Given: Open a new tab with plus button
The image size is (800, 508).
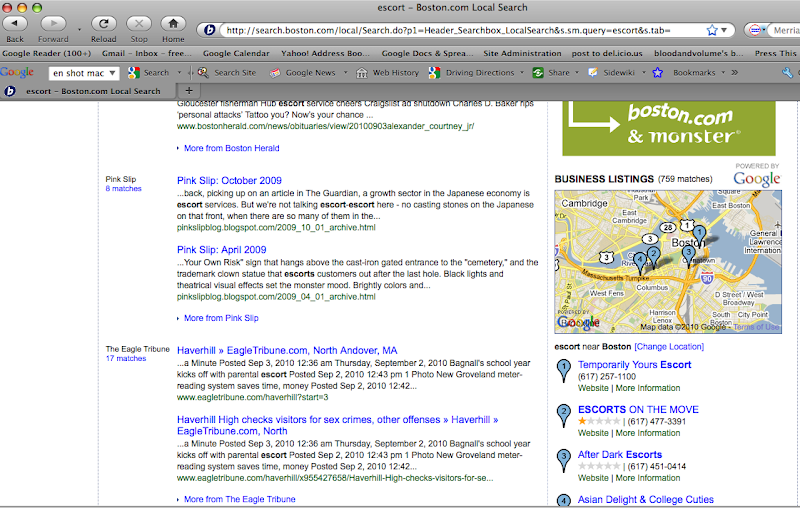Looking at the screenshot, I should point(189,91).
